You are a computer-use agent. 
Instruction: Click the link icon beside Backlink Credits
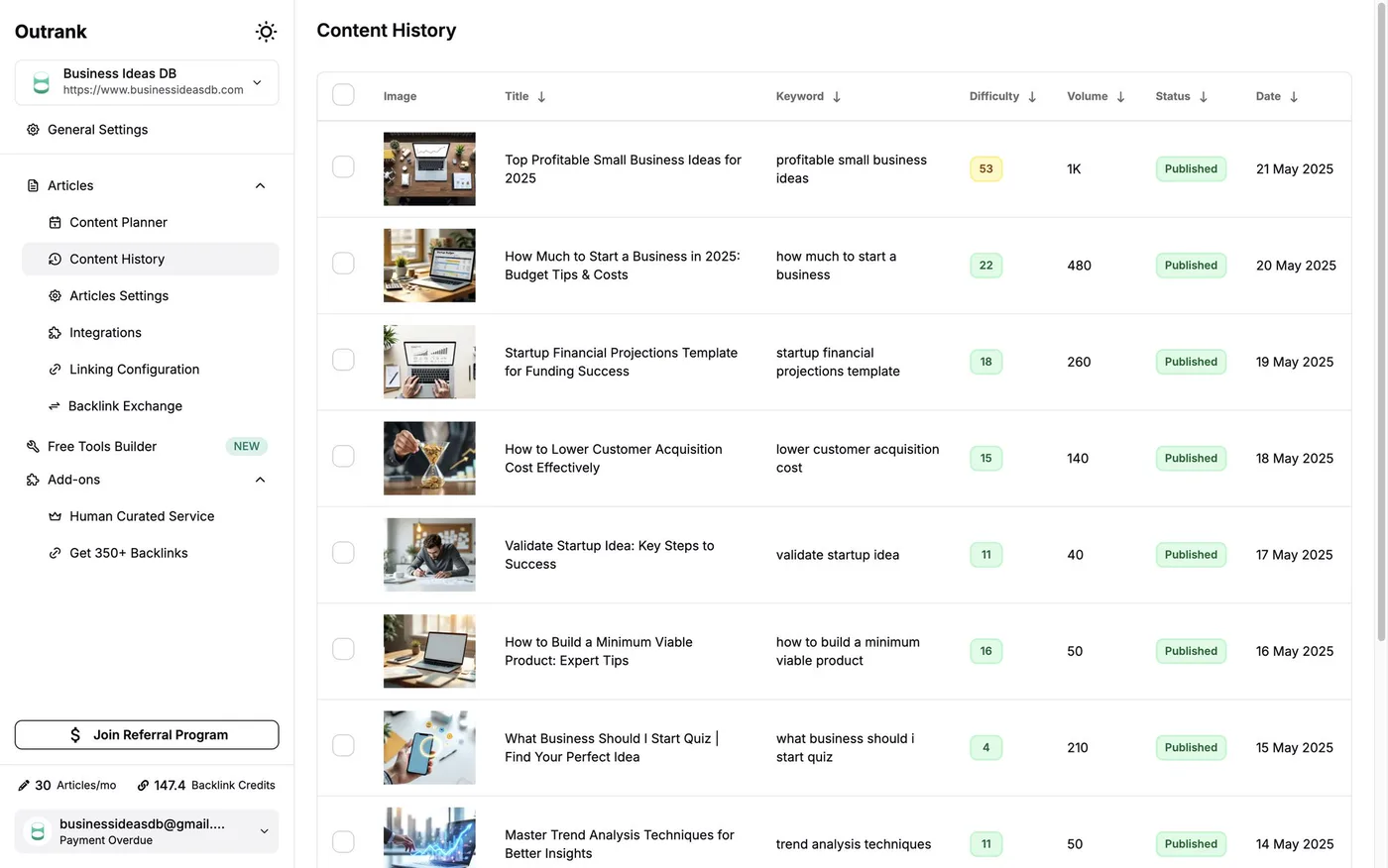tap(143, 786)
